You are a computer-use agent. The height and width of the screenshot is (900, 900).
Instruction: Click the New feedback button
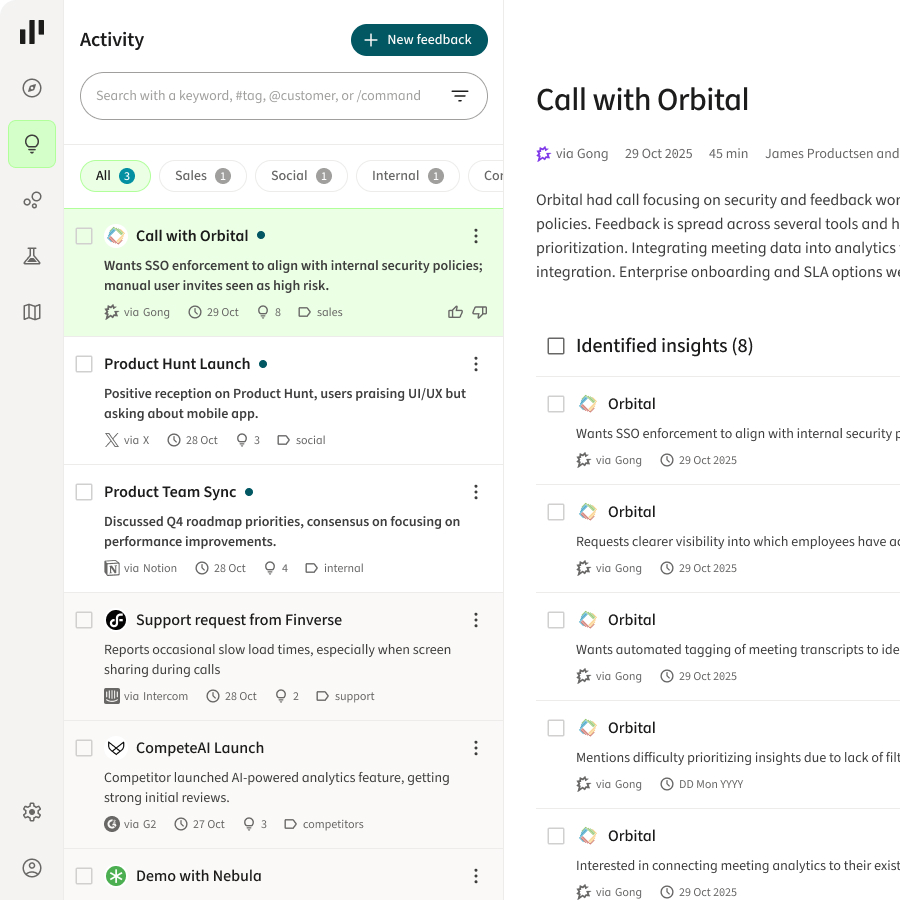(x=419, y=40)
